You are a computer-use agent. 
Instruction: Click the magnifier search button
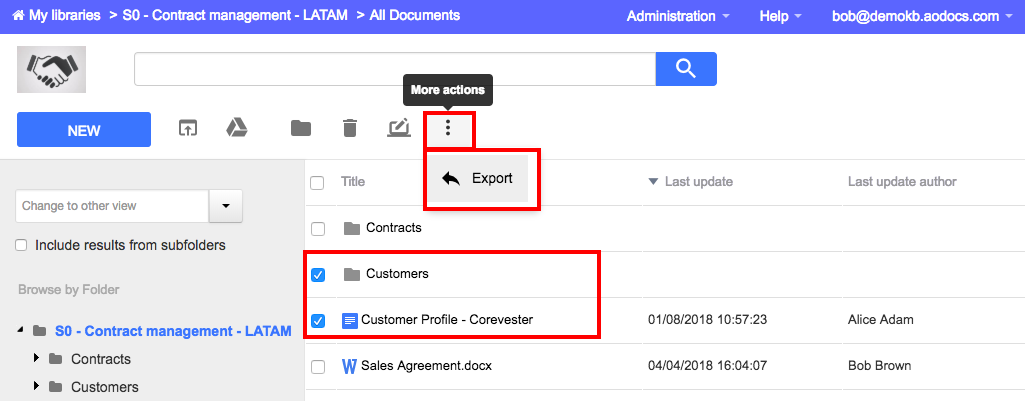686,69
